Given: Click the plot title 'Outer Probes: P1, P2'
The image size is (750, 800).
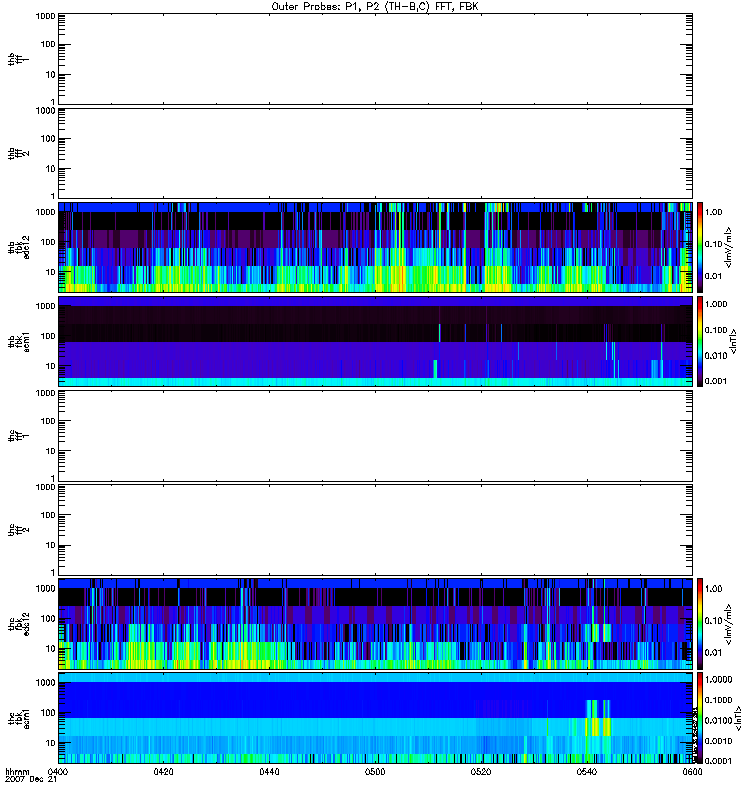Looking at the screenshot, I should coord(375,6).
